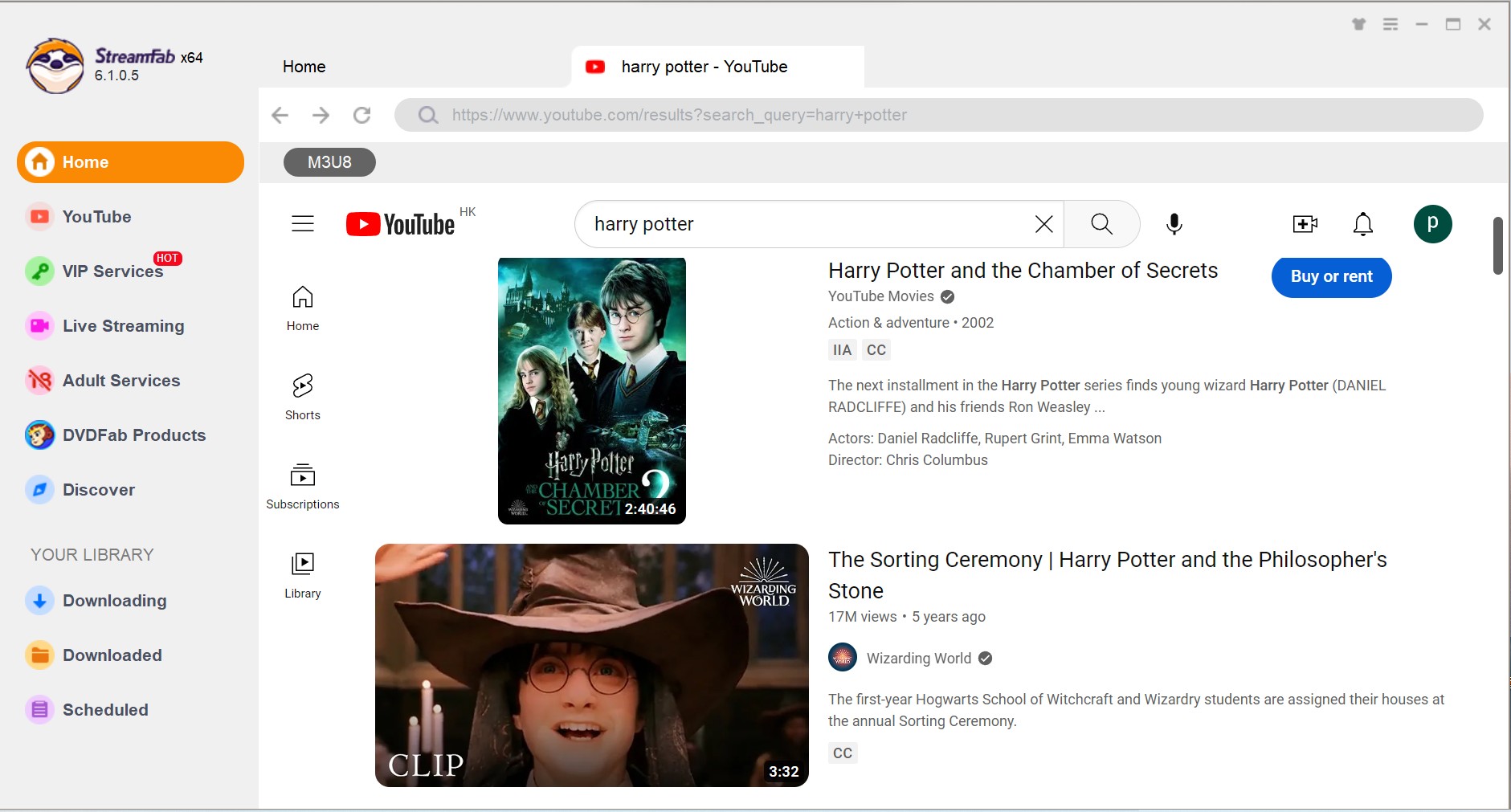Open YouTube Home in mini guide
1511x812 pixels.
click(x=303, y=308)
